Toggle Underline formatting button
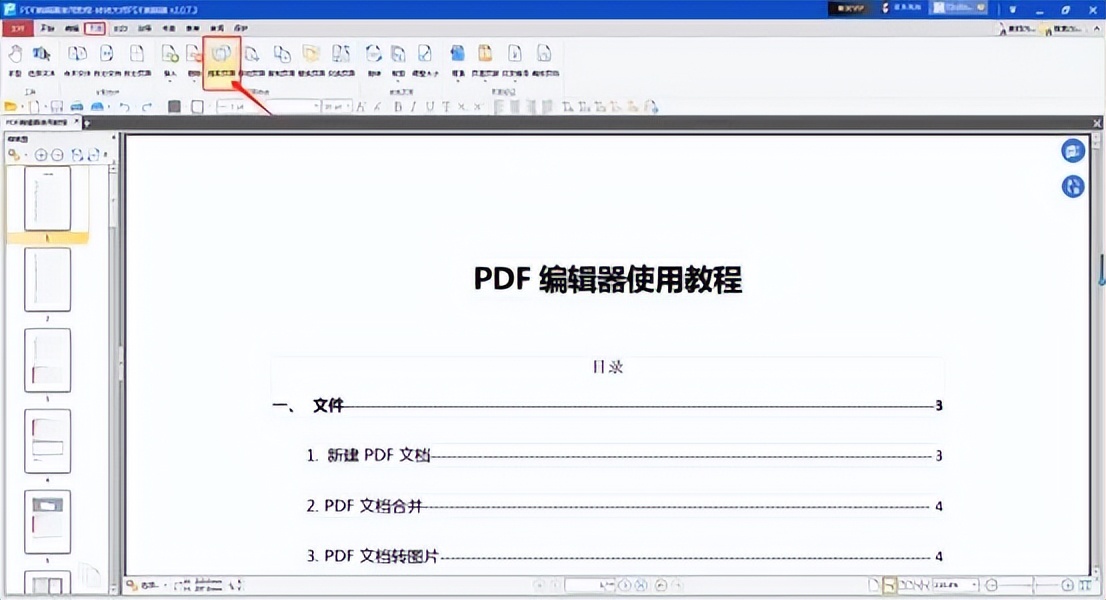The image size is (1106, 600). [430, 106]
